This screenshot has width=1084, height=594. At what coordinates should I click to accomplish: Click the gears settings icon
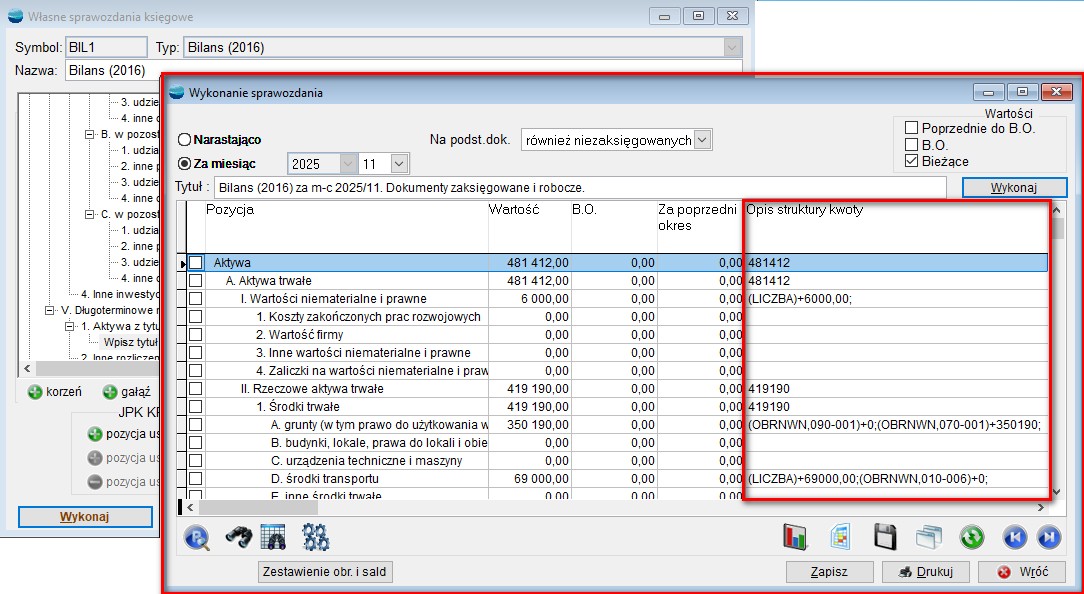[316, 538]
